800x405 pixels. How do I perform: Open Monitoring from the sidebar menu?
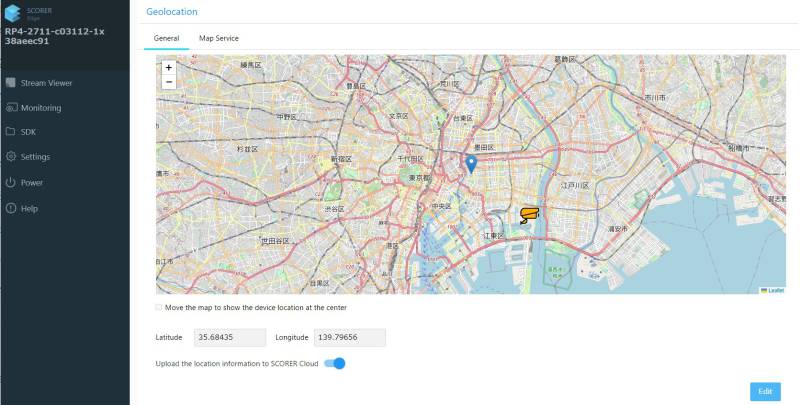pyautogui.click(x=41, y=108)
